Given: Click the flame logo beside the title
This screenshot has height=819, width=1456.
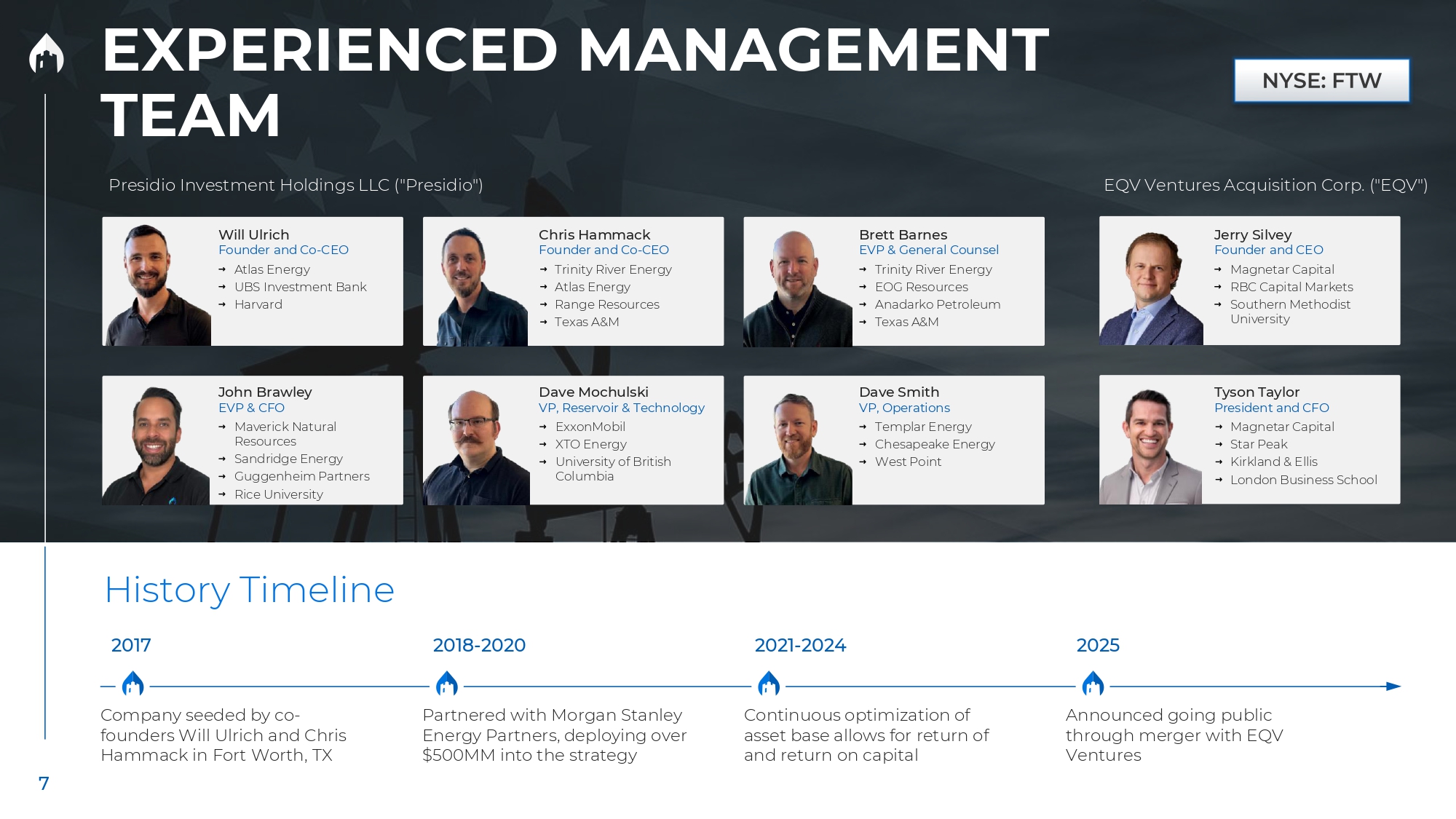Looking at the screenshot, I should (x=46, y=54).
